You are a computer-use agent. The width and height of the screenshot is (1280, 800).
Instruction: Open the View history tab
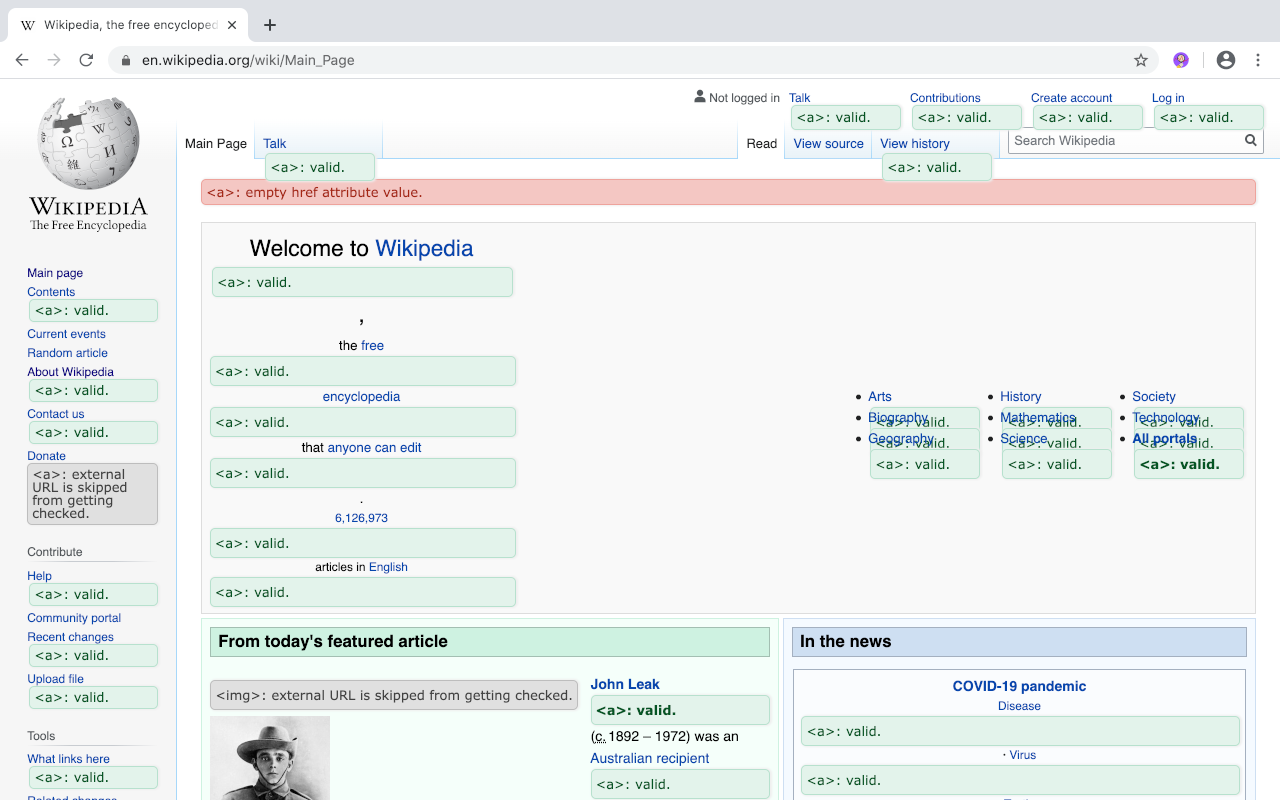915,143
